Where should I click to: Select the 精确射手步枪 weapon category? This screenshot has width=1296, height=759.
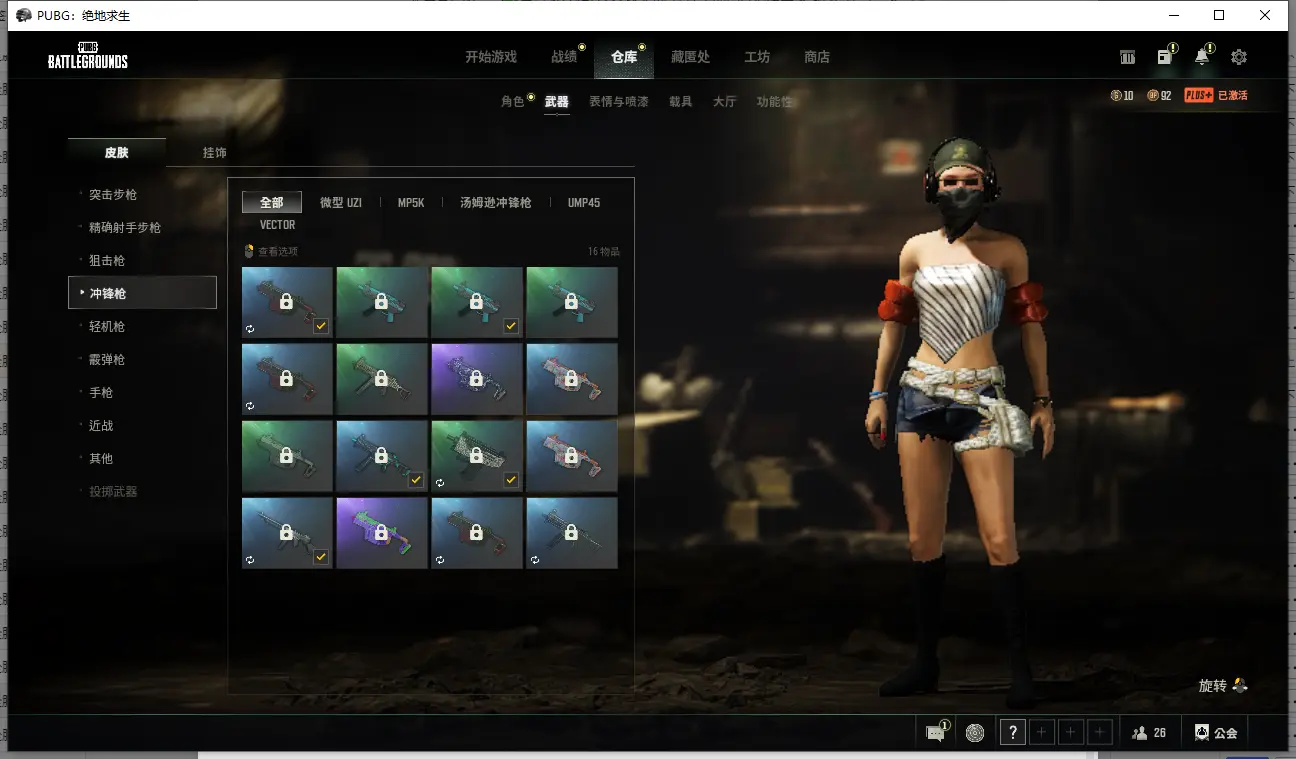point(125,228)
